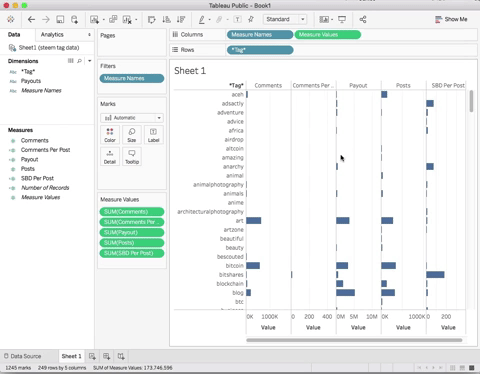
Task: Select the Sheet 1 tab
Action: tap(71, 356)
